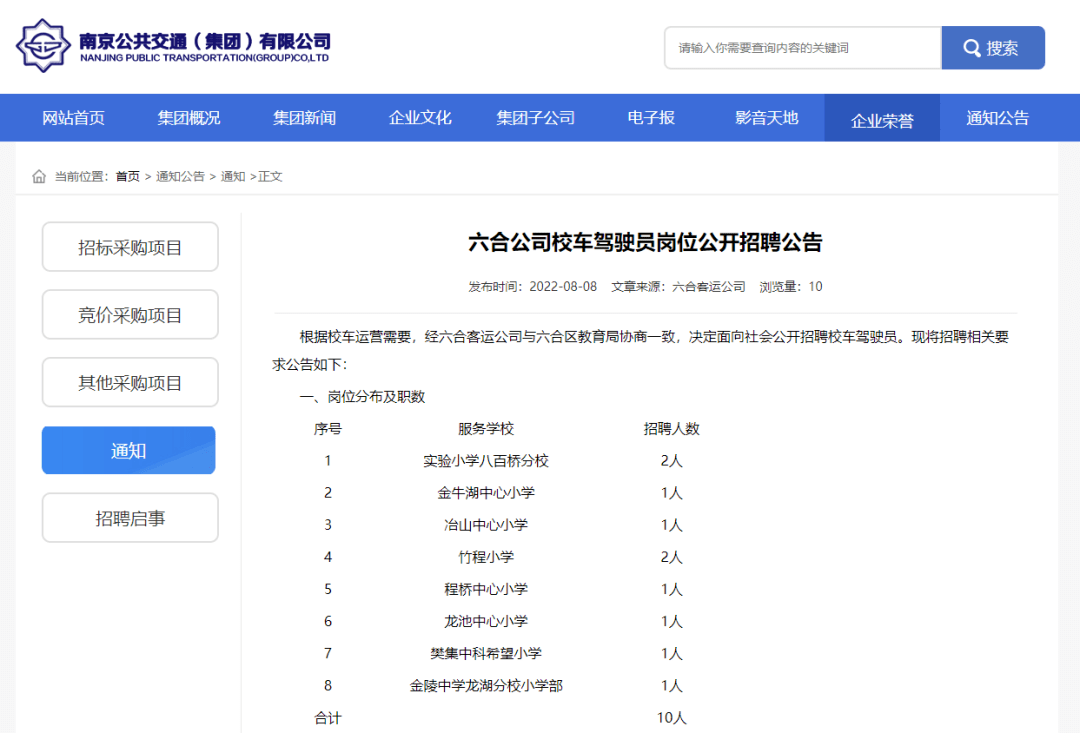Select 招标采购项目 in the sidebar

[129, 247]
